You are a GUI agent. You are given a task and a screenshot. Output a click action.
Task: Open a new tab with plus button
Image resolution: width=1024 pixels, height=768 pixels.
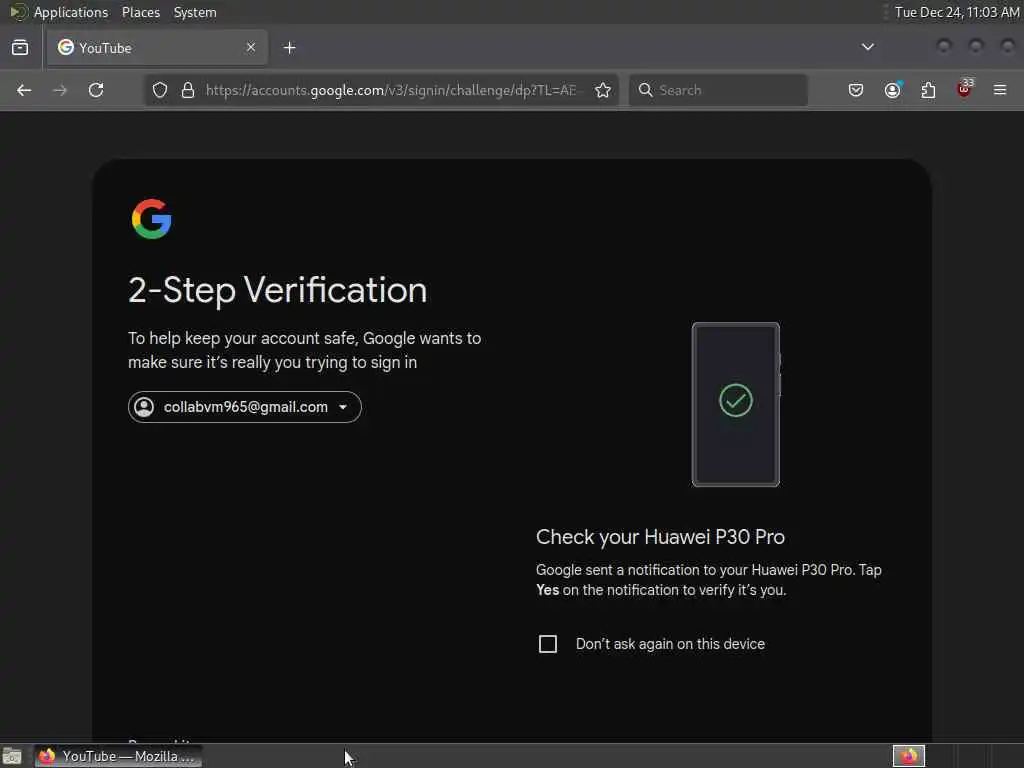pyautogui.click(x=289, y=48)
